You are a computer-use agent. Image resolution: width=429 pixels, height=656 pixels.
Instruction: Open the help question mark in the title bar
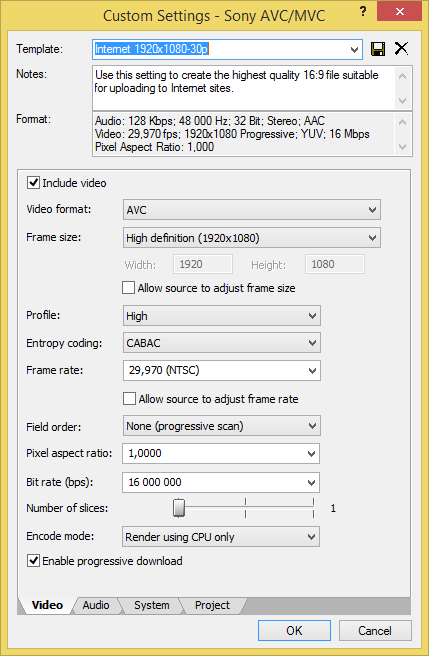click(363, 12)
